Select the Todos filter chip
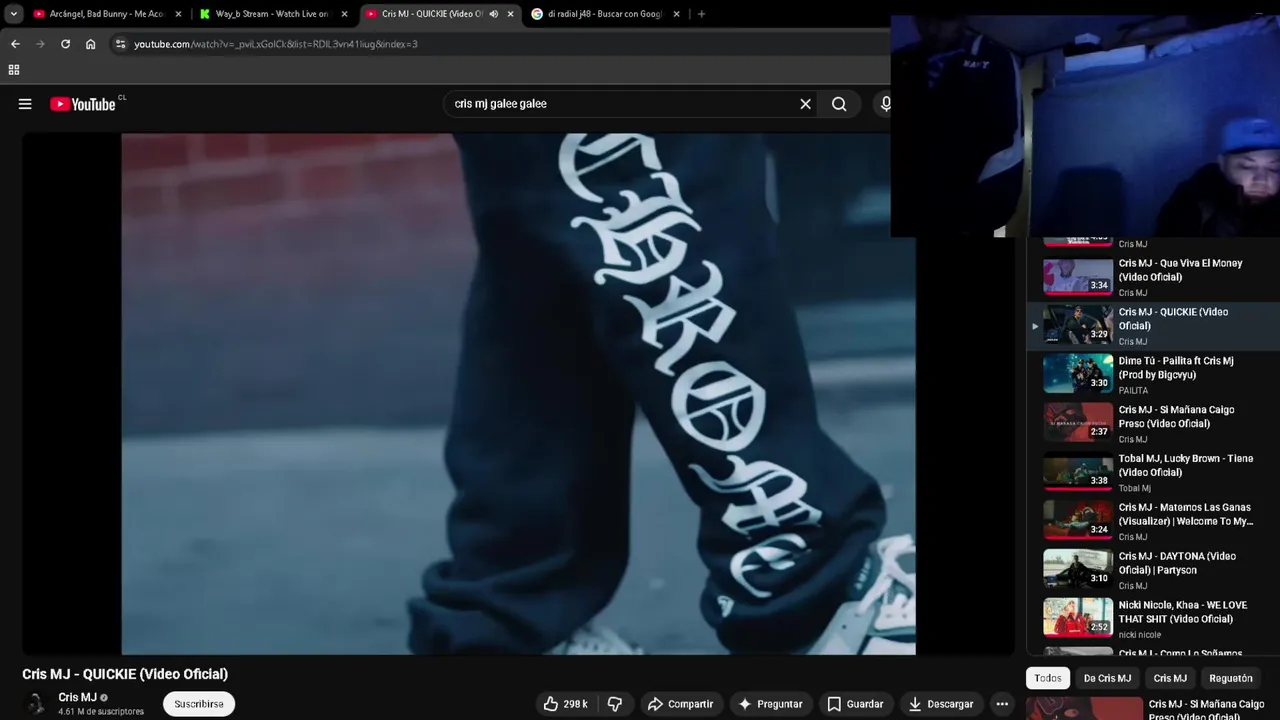Screen dimensions: 1280x720 pos(1048,678)
